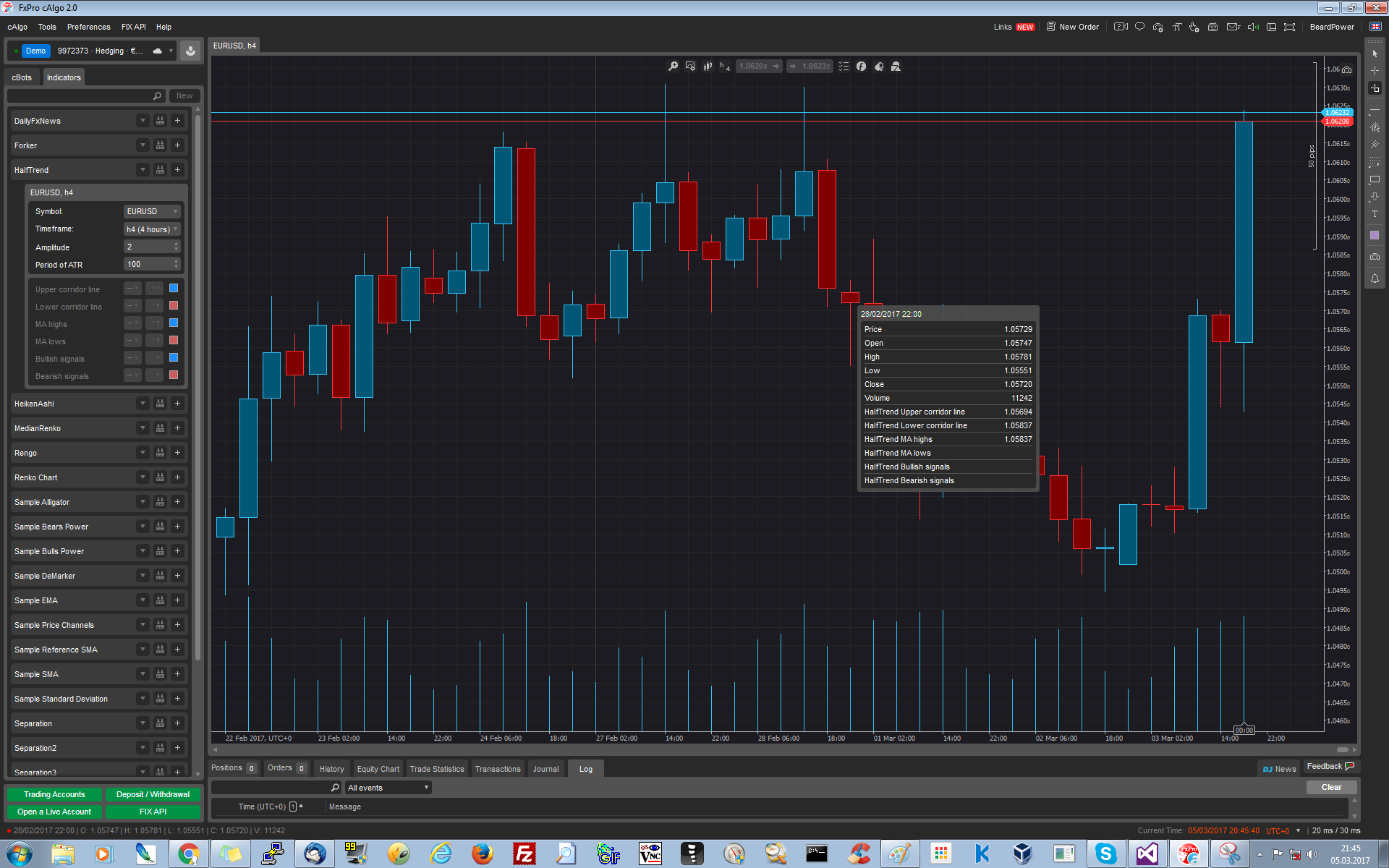1389x868 pixels.
Task: Build the HalfTrend indicator
Action: pos(160,170)
